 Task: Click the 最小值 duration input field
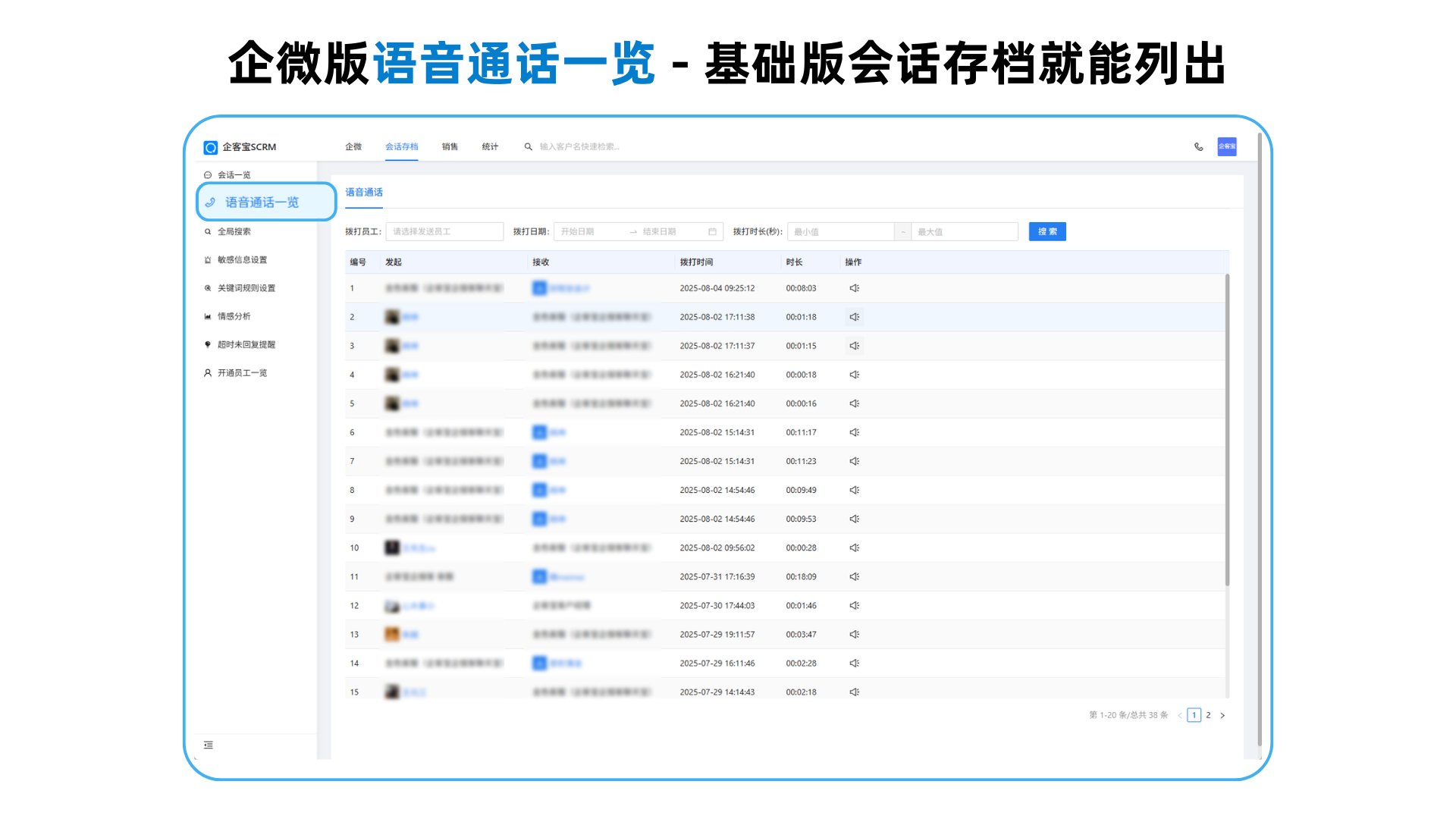click(840, 231)
